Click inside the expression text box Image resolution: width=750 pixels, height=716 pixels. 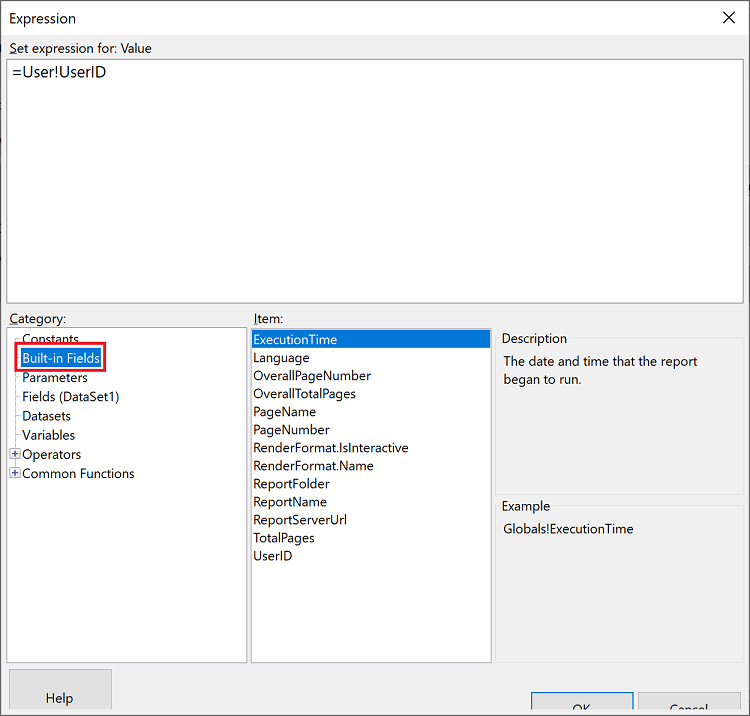point(375,181)
